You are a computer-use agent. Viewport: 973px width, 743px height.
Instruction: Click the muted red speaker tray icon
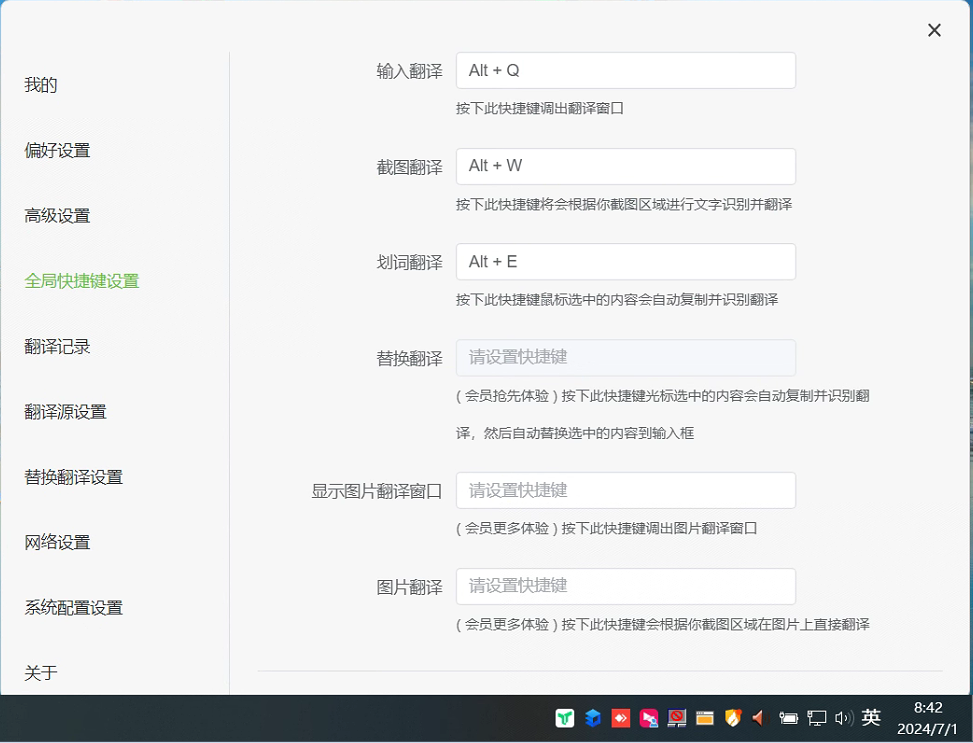point(759,717)
